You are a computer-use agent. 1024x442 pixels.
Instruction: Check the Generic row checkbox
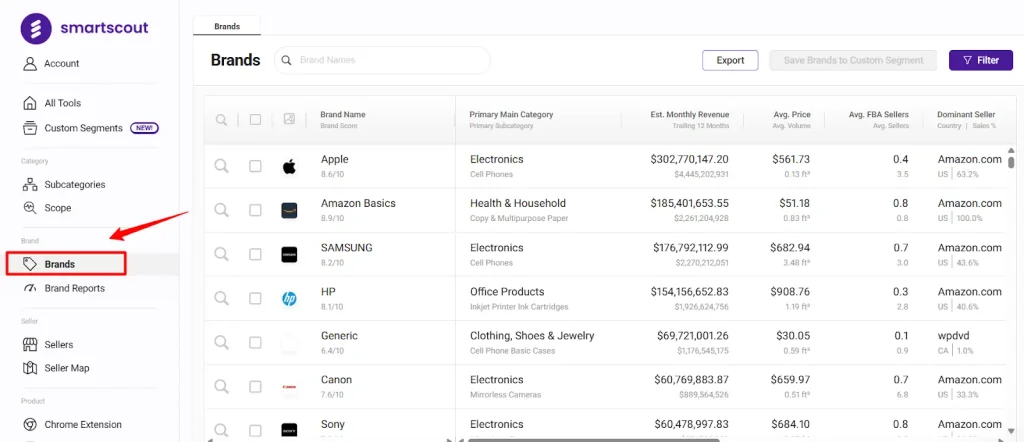[x=255, y=342]
